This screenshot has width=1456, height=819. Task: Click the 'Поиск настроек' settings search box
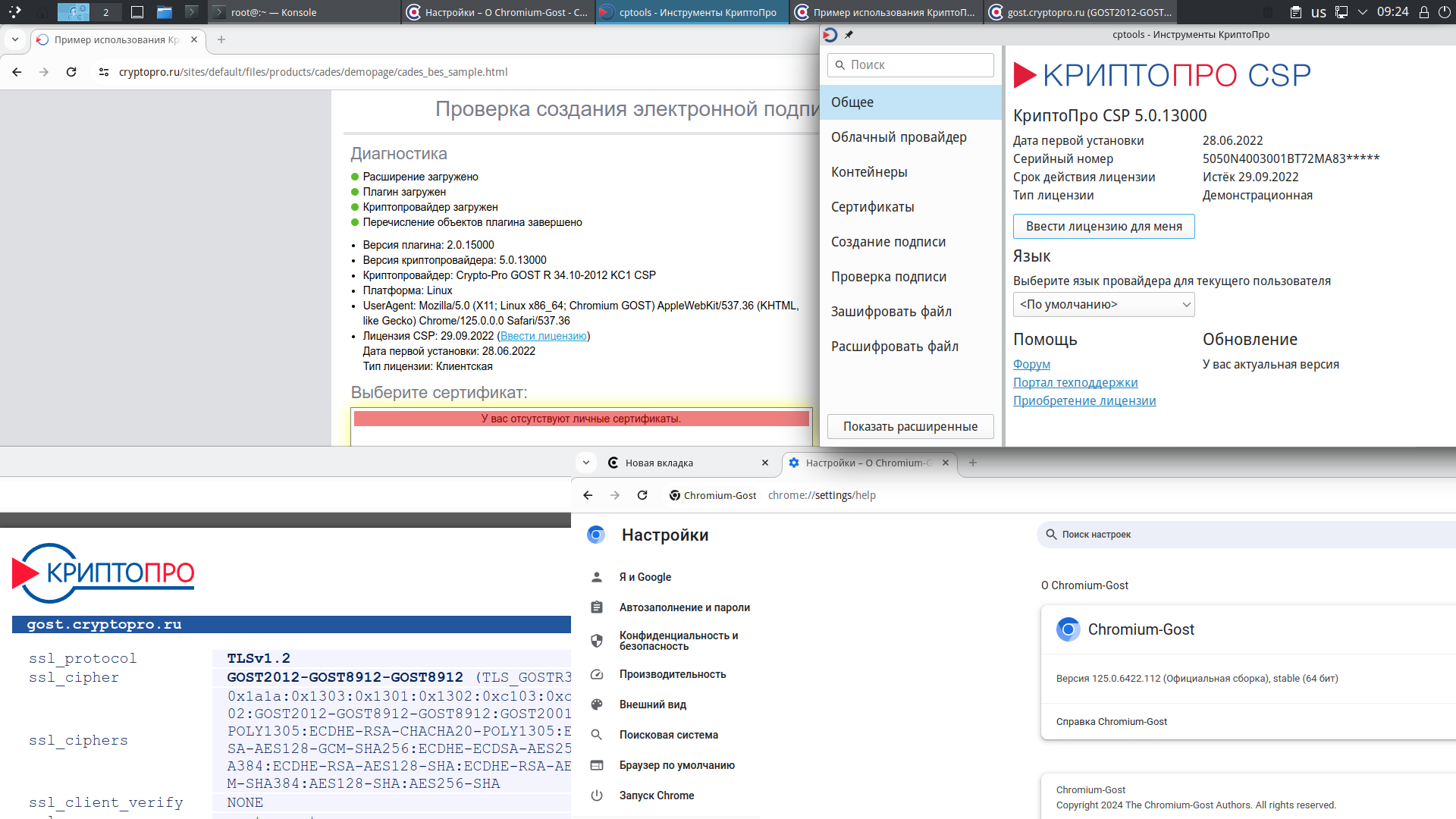pyautogui.click(x=1247, y=535)
